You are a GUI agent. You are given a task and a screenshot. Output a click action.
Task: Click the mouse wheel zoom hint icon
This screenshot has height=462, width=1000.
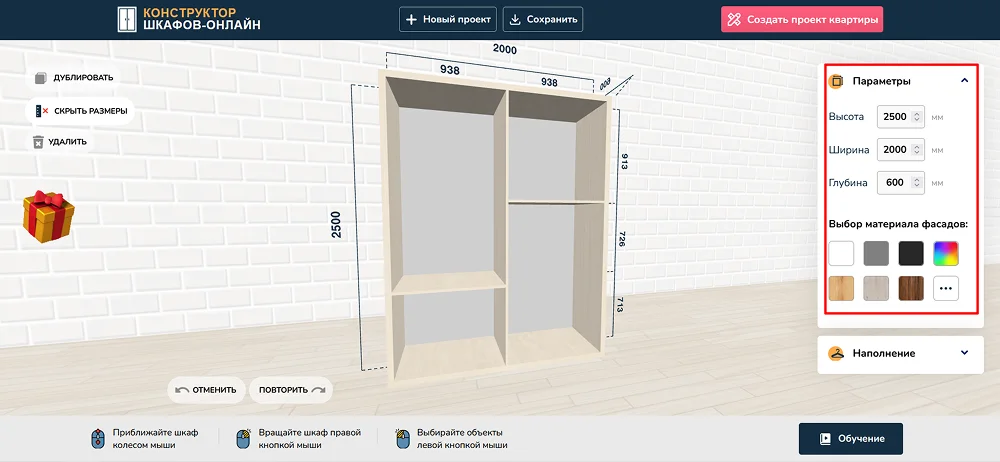pyautogui.click(x=98, y=439)
